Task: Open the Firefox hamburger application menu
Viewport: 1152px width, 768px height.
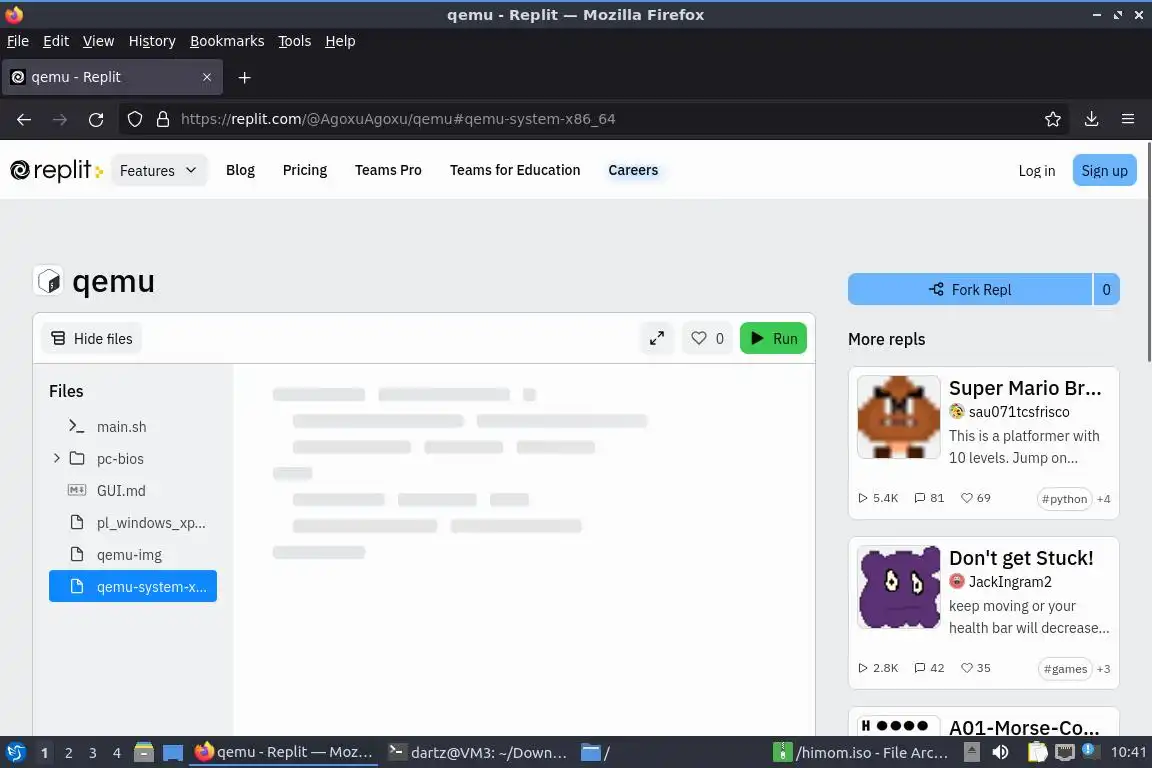Action: pos(1128,119)
